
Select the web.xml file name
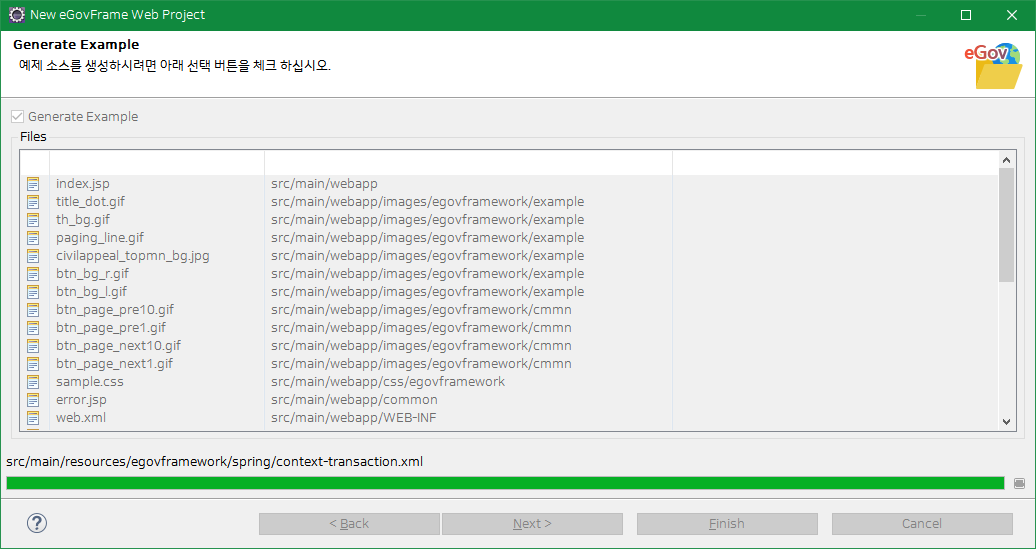click(x=81, y=418)
